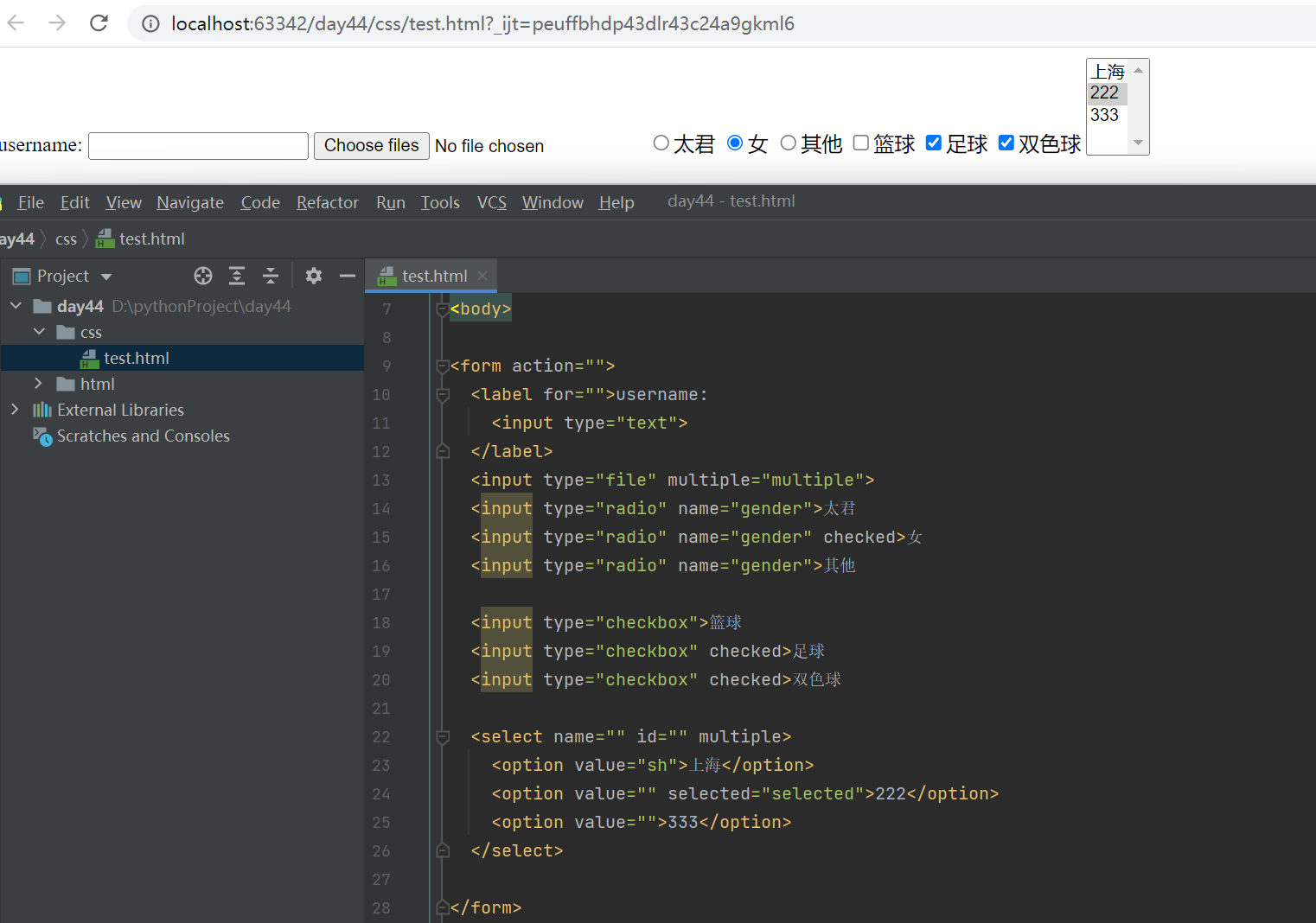This screenshot has height=923, width=1316.
Task: Select the 太君 radio button
Action: click(x=661, y=143)
